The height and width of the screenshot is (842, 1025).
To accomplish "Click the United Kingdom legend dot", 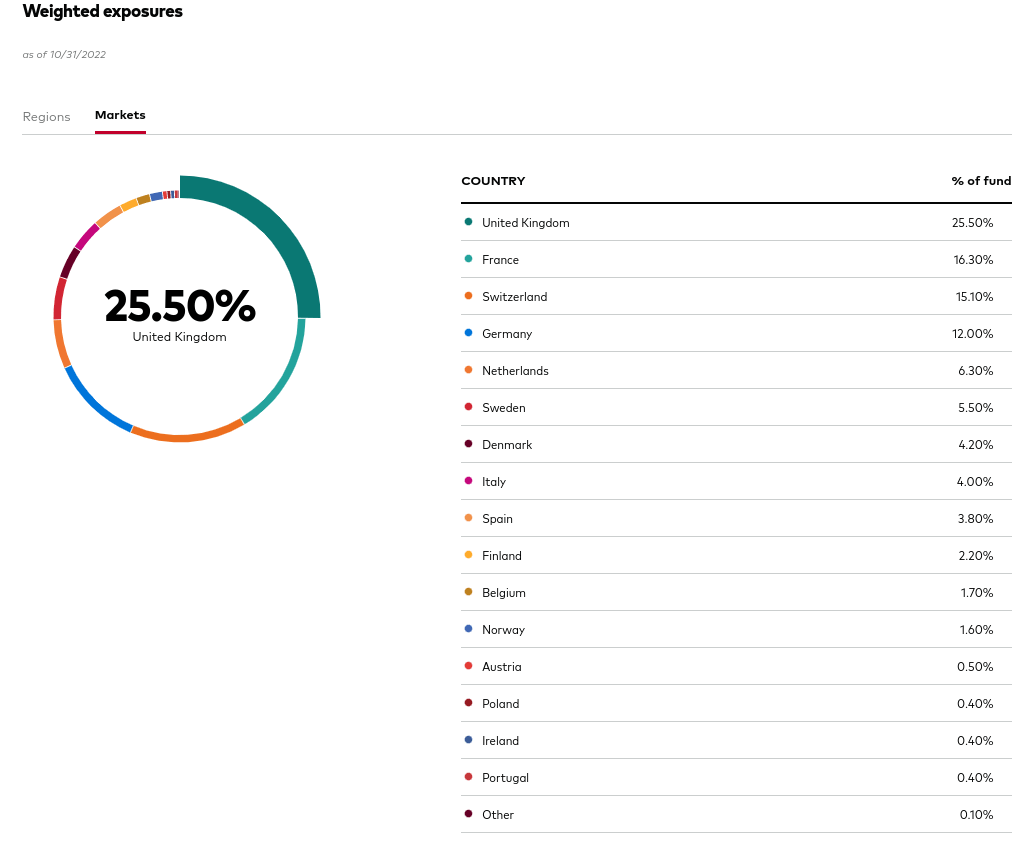I will pos(468,222).
